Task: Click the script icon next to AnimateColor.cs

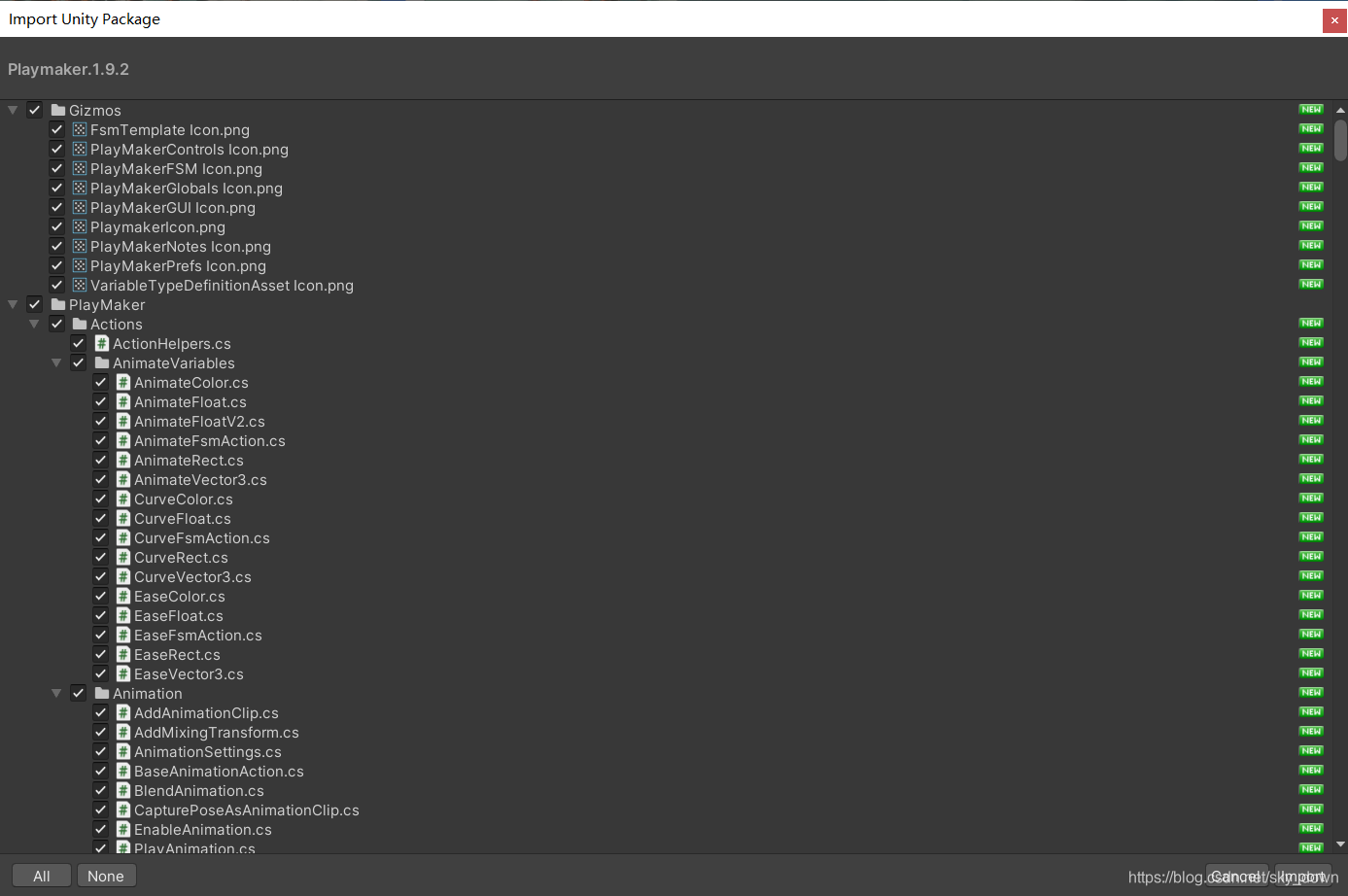Action: click(123, 382)
